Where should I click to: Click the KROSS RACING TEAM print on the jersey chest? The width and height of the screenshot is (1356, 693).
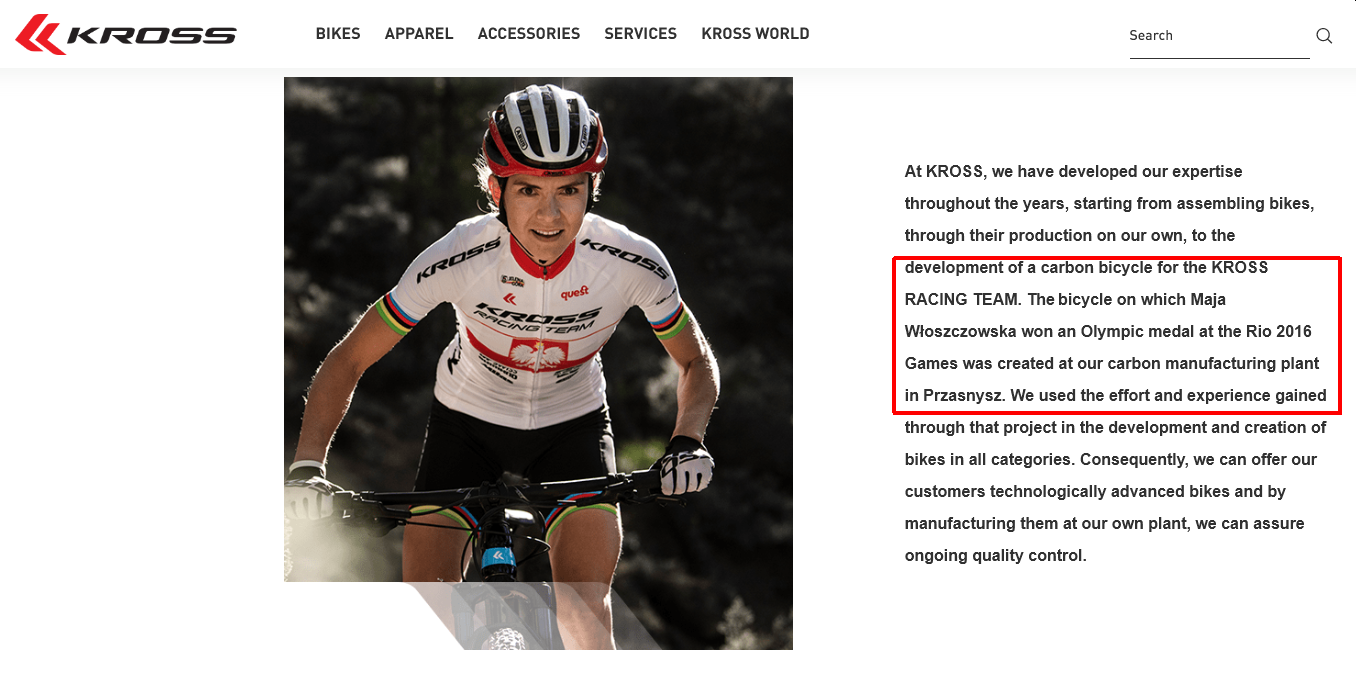click(x=537, y=318)
